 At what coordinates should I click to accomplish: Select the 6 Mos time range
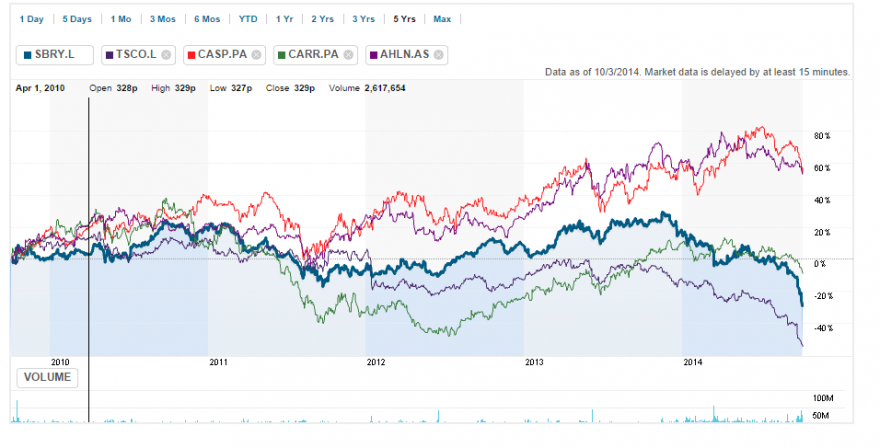click(x=207, y=19)
